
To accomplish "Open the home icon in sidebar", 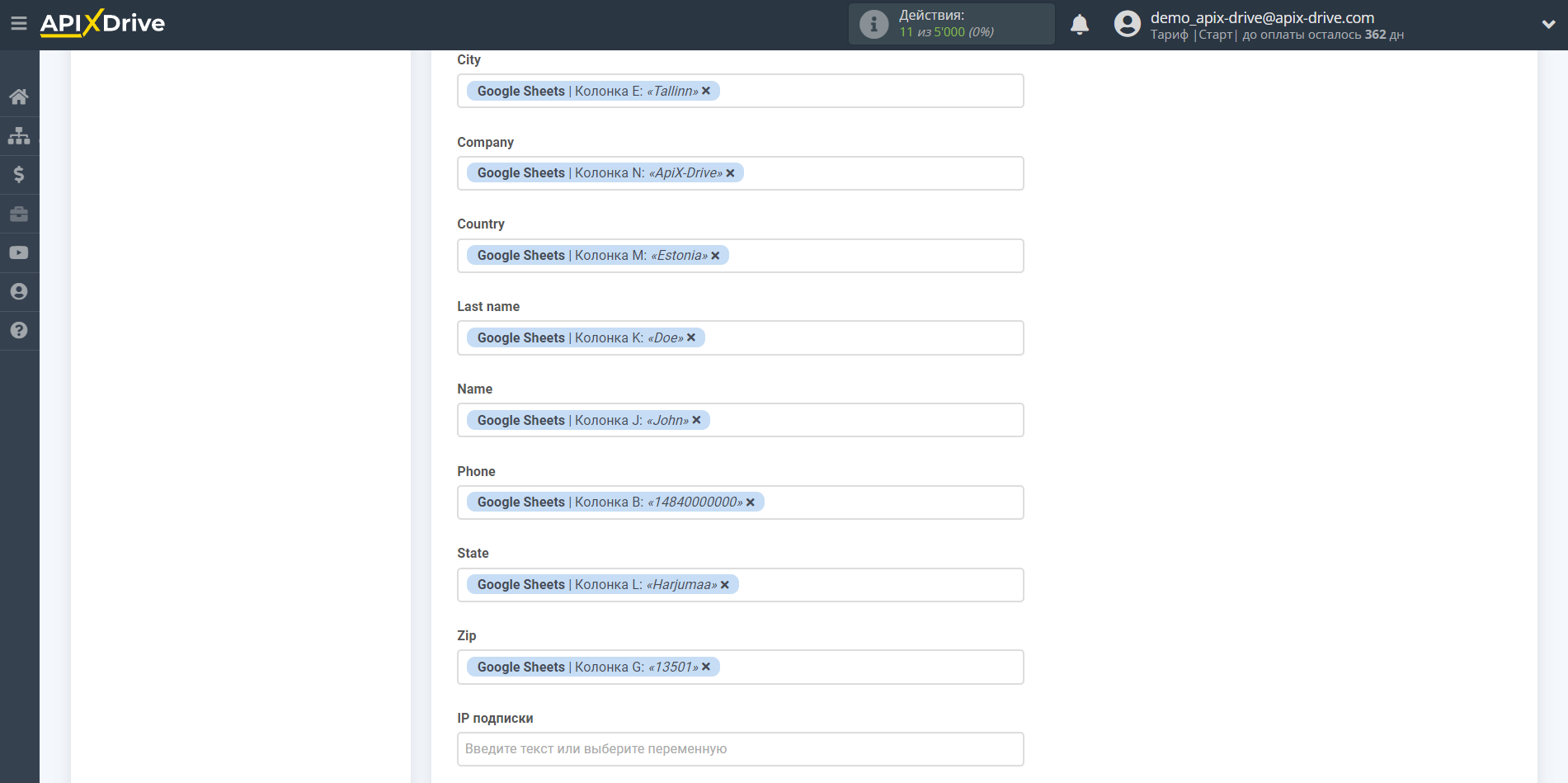I will pos(19,97).
